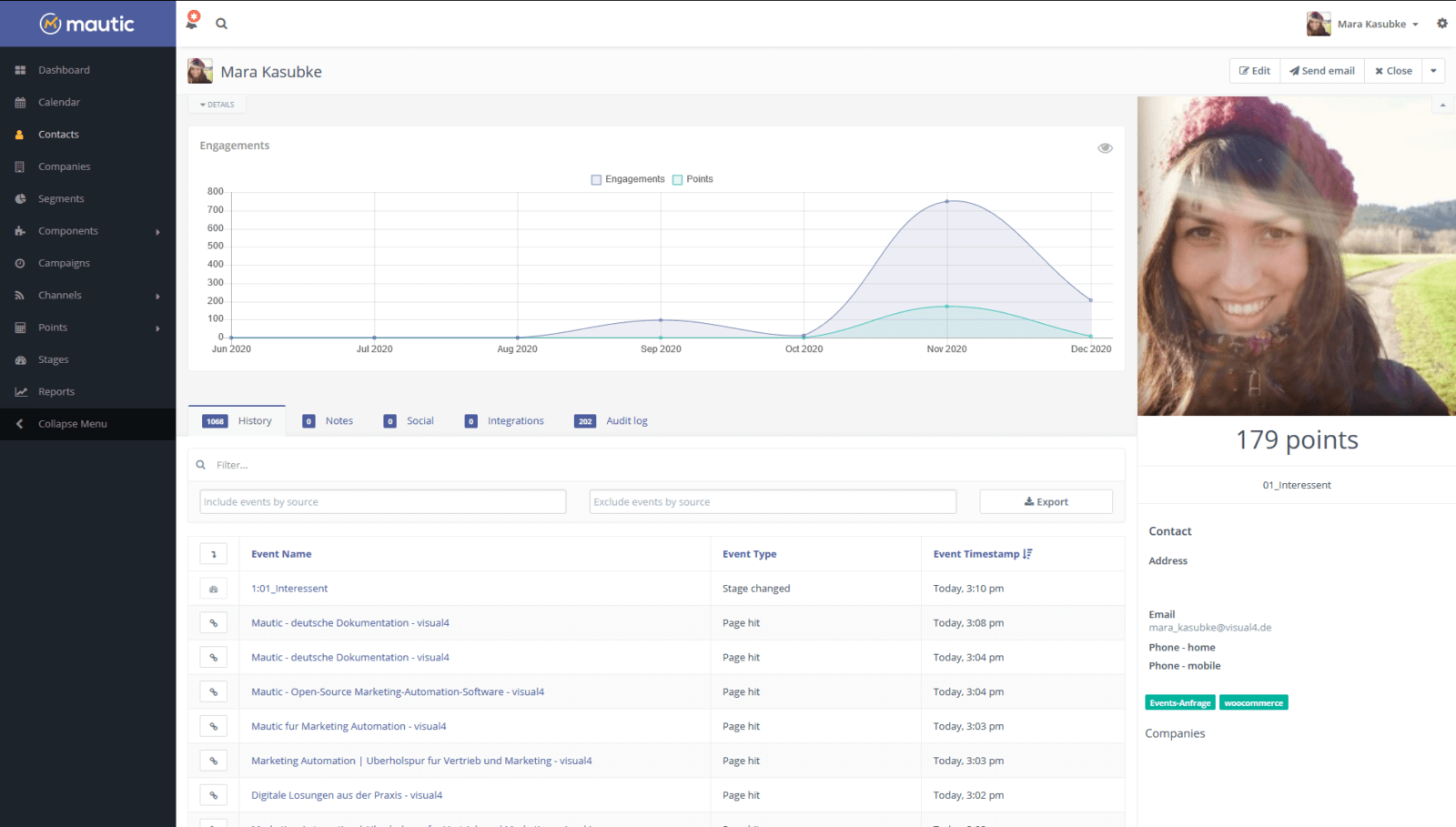The image size is (1456, 827).
Task: Open the Exclude events by source dropdown
Action: 773,502
